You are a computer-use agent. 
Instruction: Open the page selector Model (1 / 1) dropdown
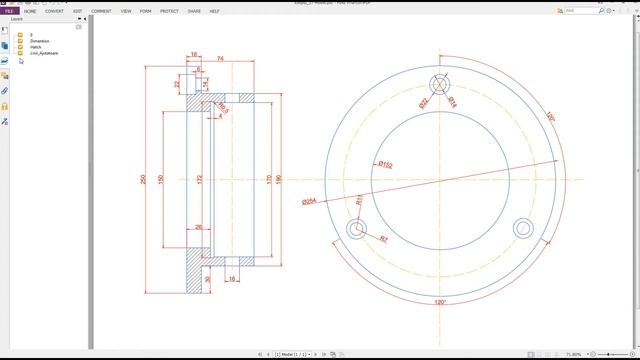293,354
